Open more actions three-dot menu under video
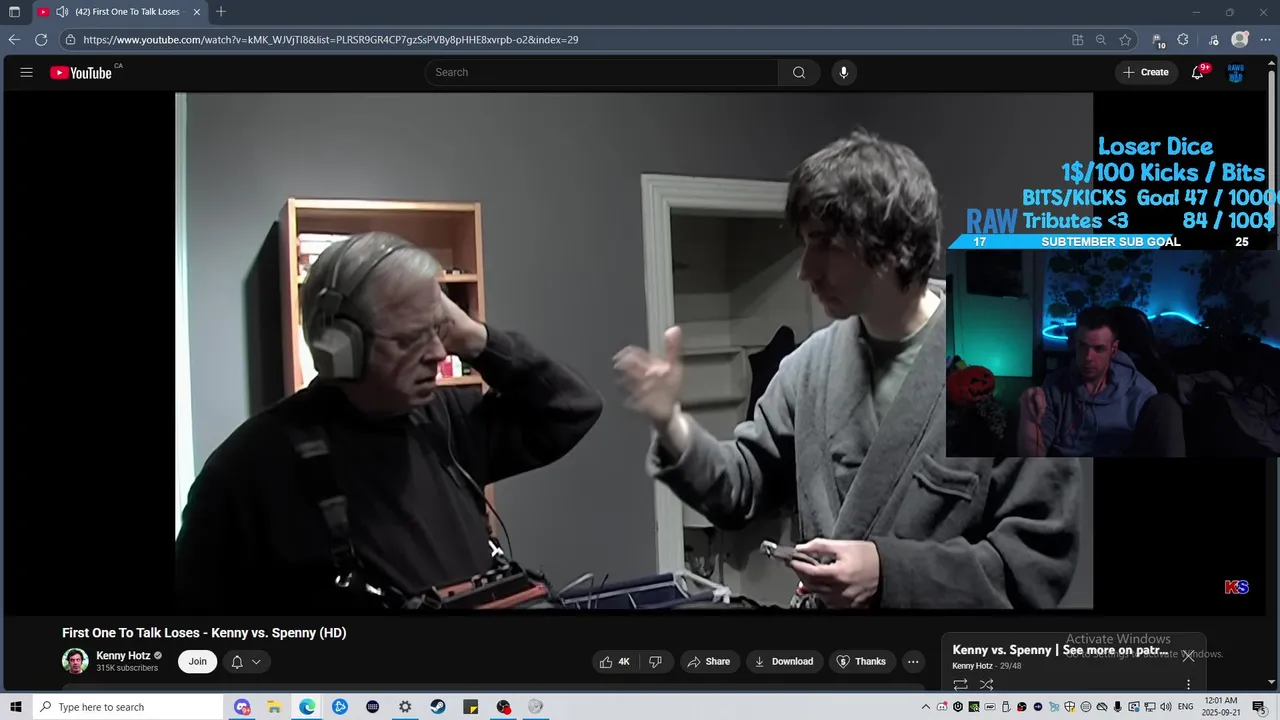The height and width of the screenshot is (720, 1280). (912, 661)
